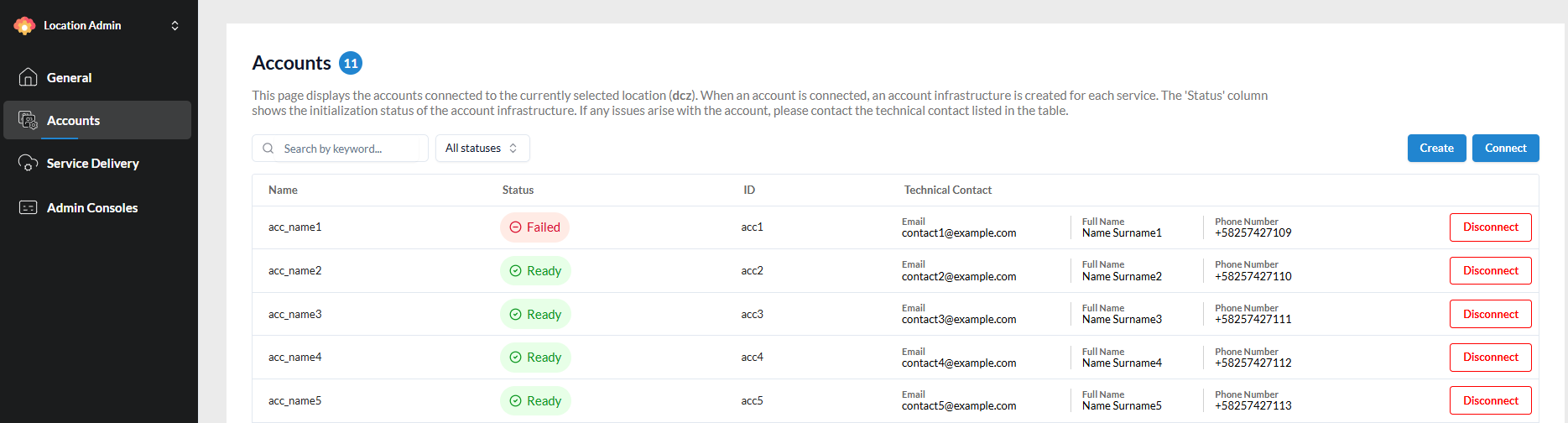
Task: Disconnect the acc_name3 account
Action: pos(1490,314)
